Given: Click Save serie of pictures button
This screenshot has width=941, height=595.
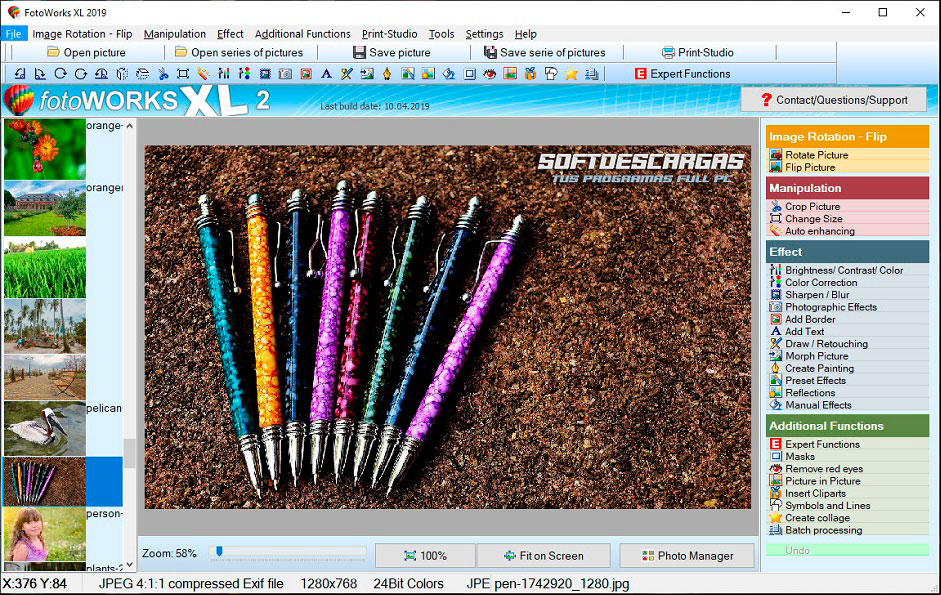Looking at the screenshot, I should 545,52.
